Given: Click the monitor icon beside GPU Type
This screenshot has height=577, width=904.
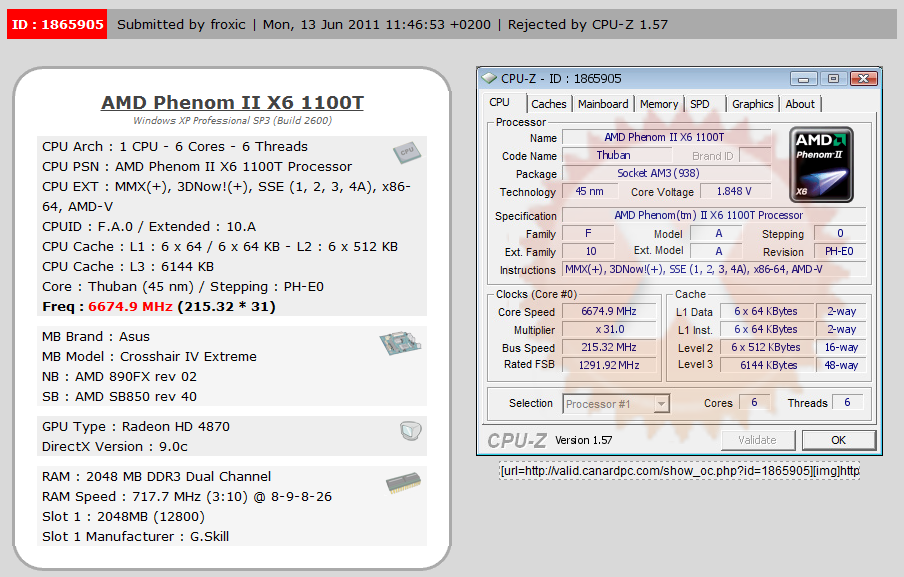Looking at the screenshot, I should pos(410,431).
